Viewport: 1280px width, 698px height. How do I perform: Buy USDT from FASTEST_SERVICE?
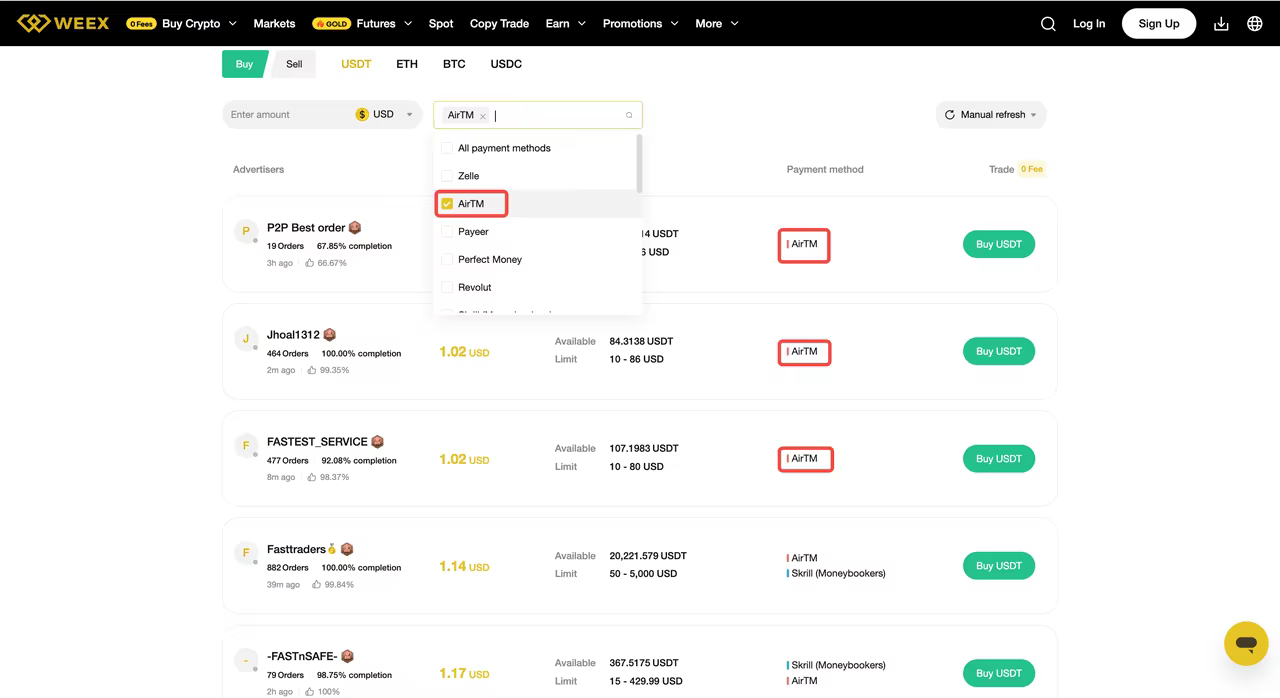(998, 458)
